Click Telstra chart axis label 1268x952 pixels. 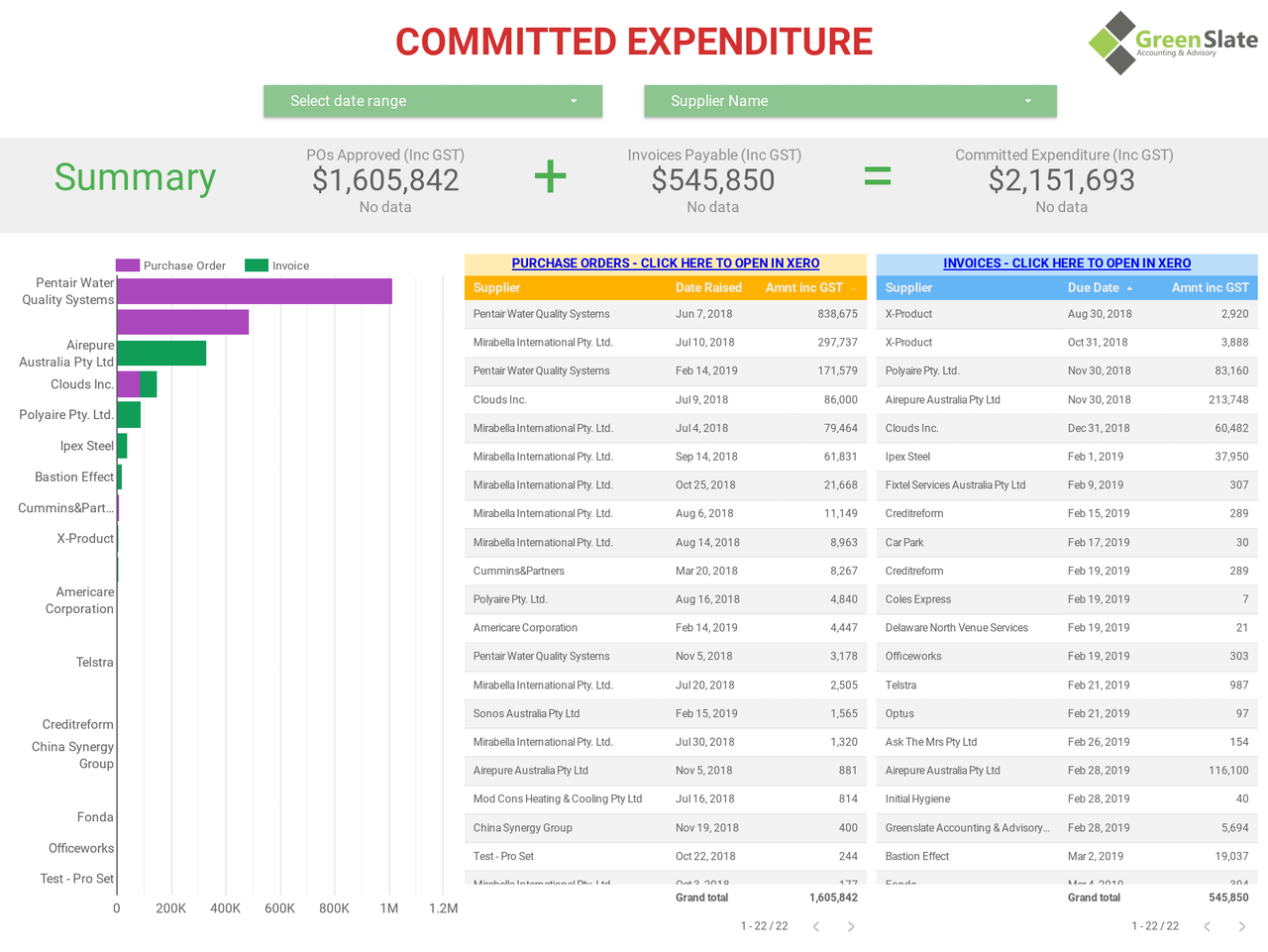(x=95, y=663)
